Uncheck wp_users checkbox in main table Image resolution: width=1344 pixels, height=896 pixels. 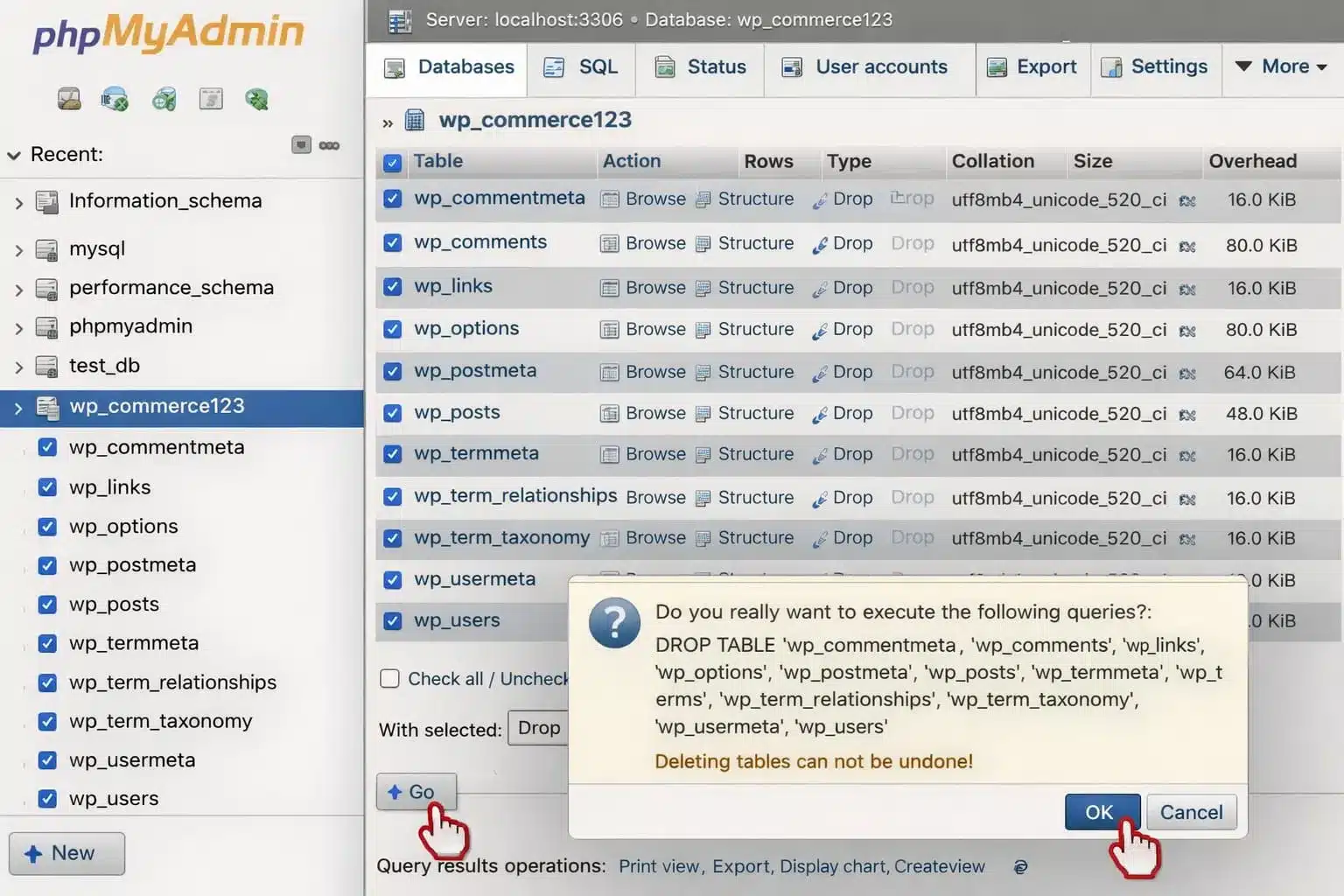click(393, 621)
